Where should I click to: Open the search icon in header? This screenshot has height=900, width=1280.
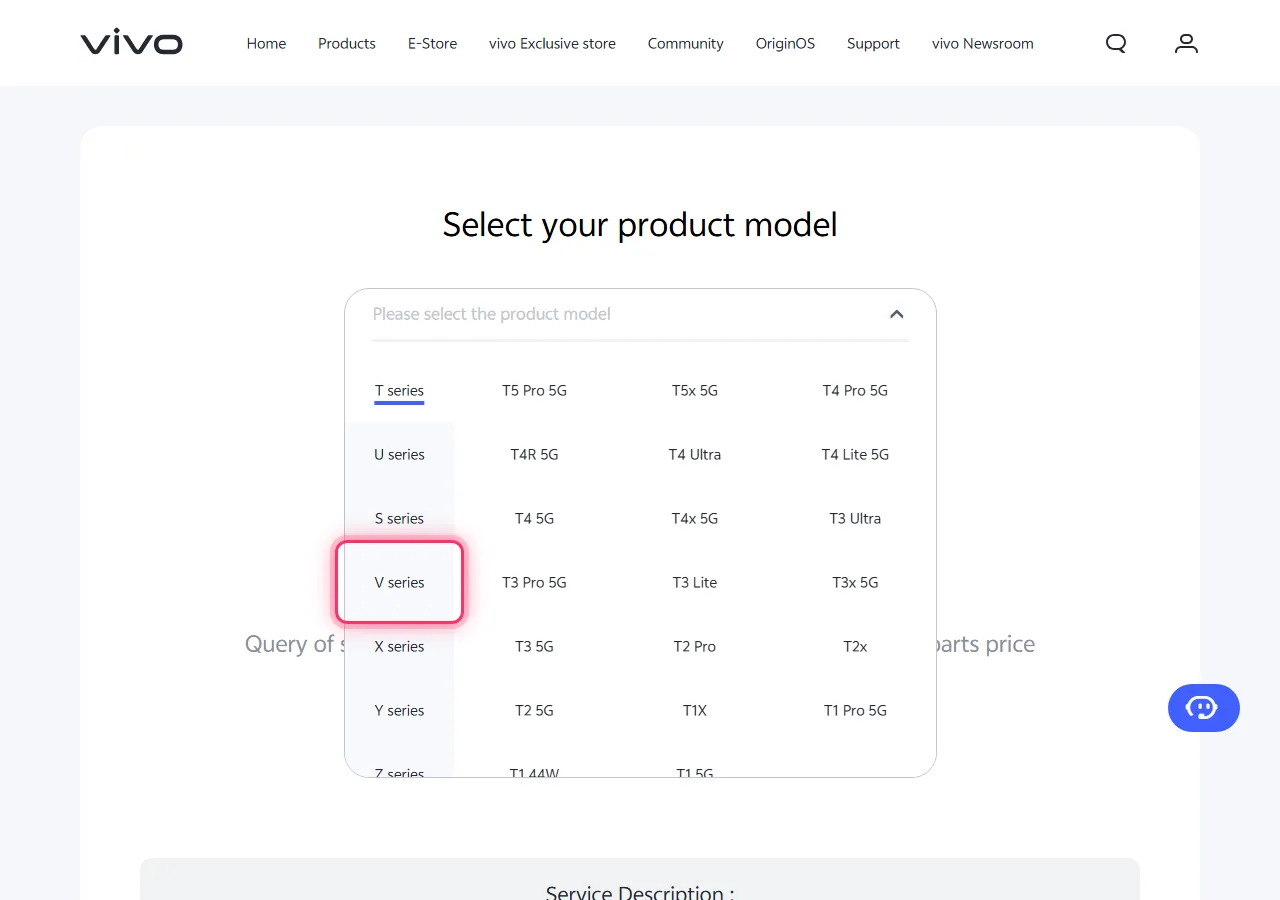(x=1116, y=43)
